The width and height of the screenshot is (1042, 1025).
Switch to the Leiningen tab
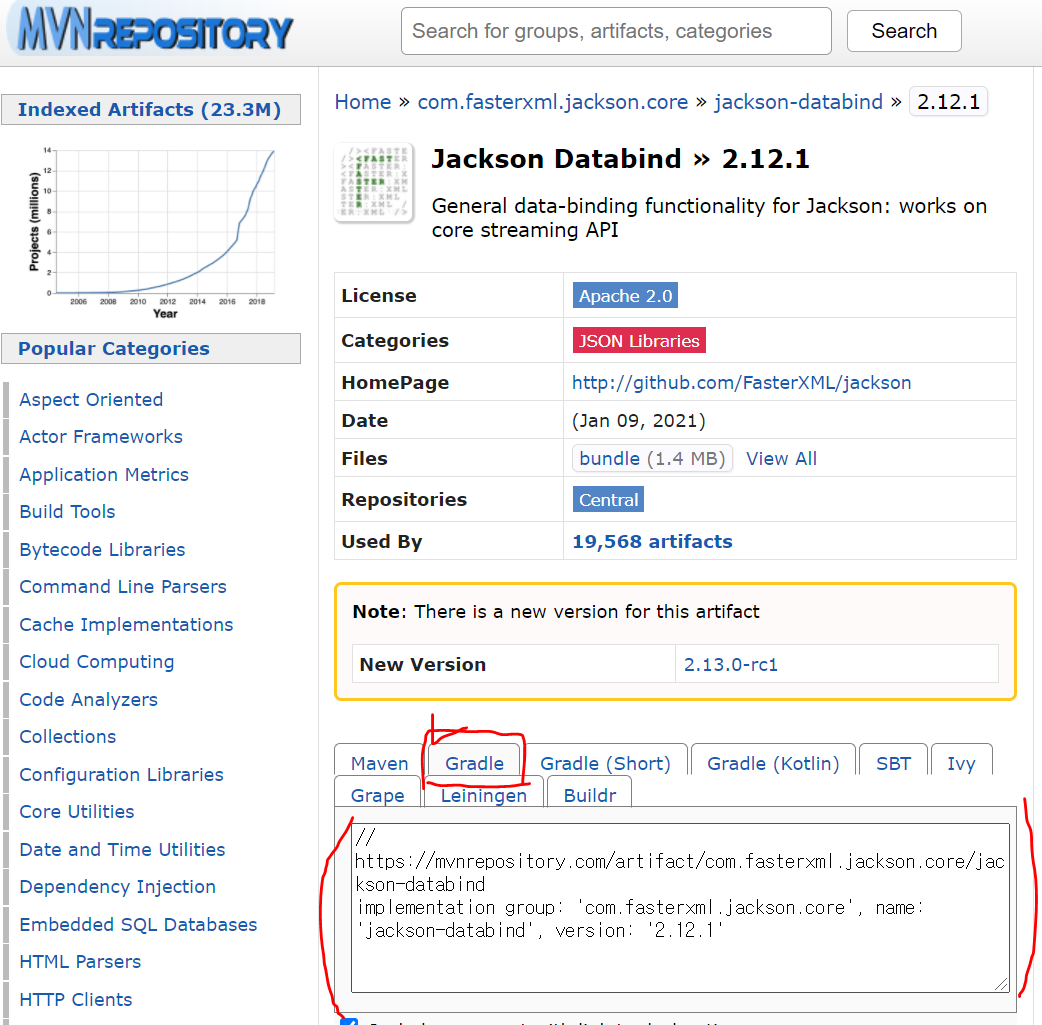coord(483,795)
